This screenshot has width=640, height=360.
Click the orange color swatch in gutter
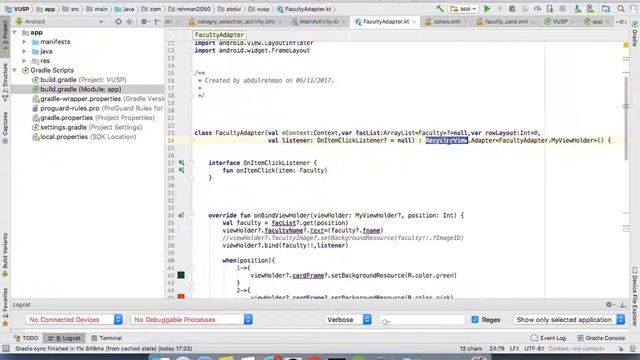(181, 296)
